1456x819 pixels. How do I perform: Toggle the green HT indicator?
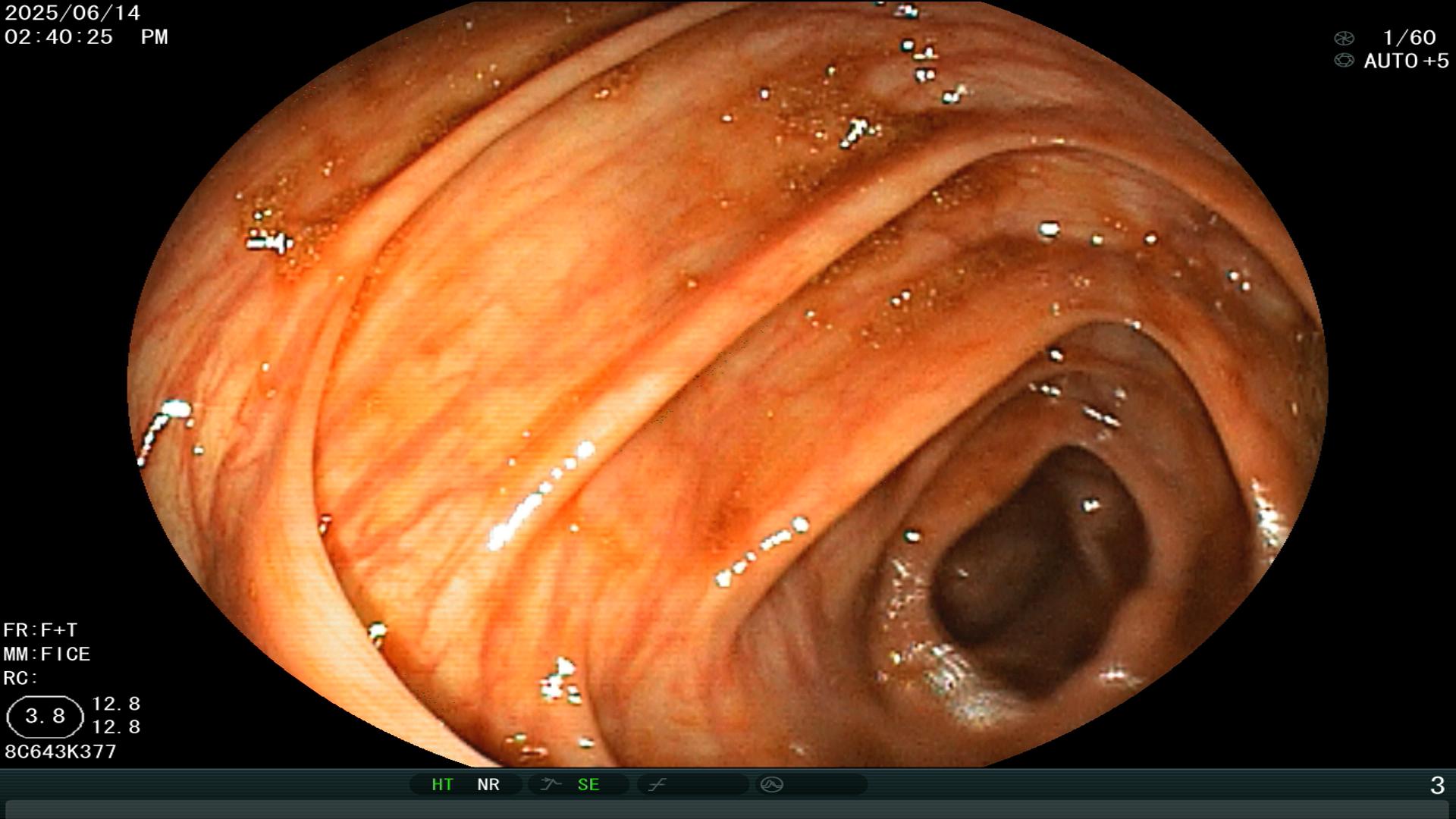click(442, 785)
